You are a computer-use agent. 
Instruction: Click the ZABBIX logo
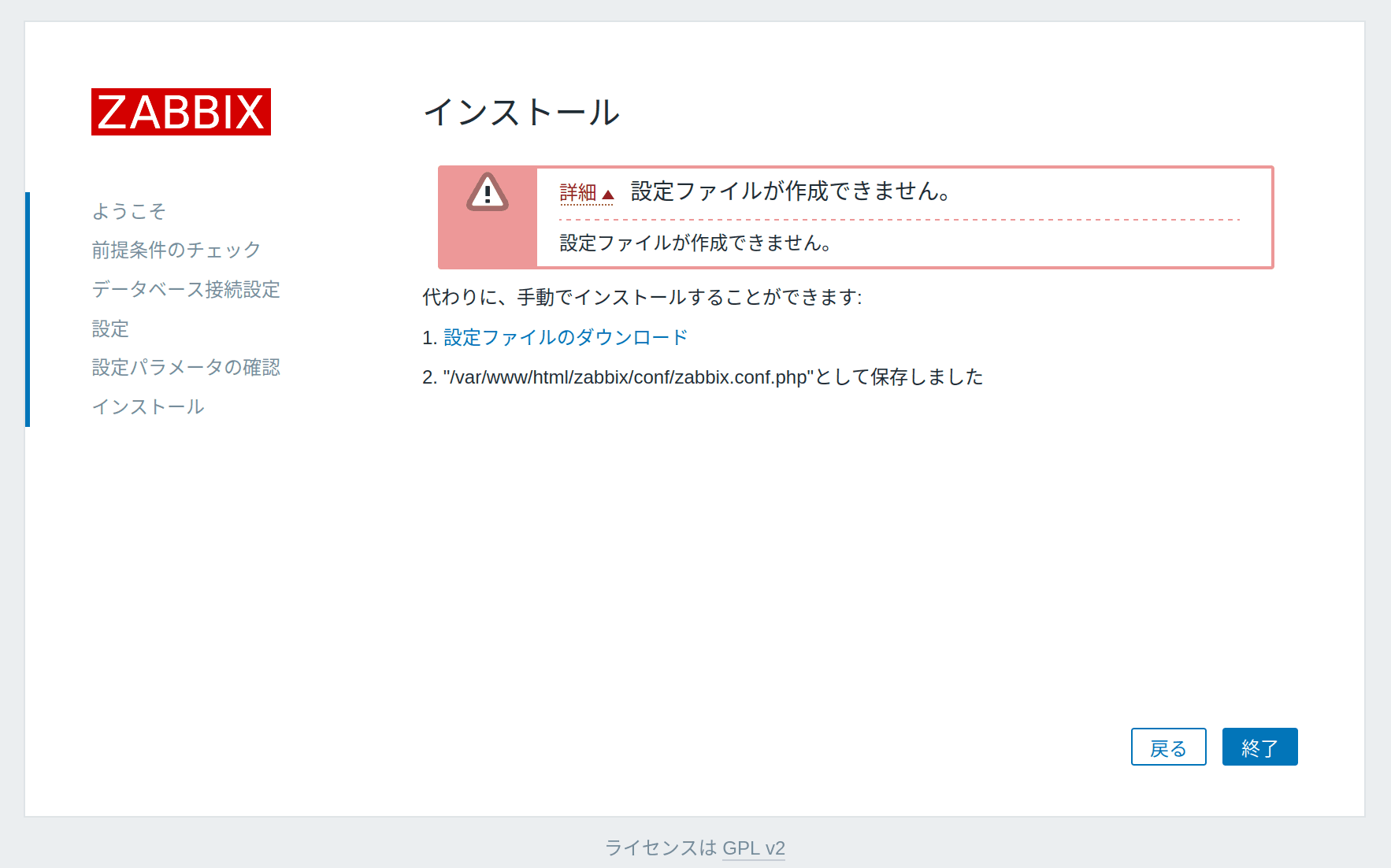point(180,112)
